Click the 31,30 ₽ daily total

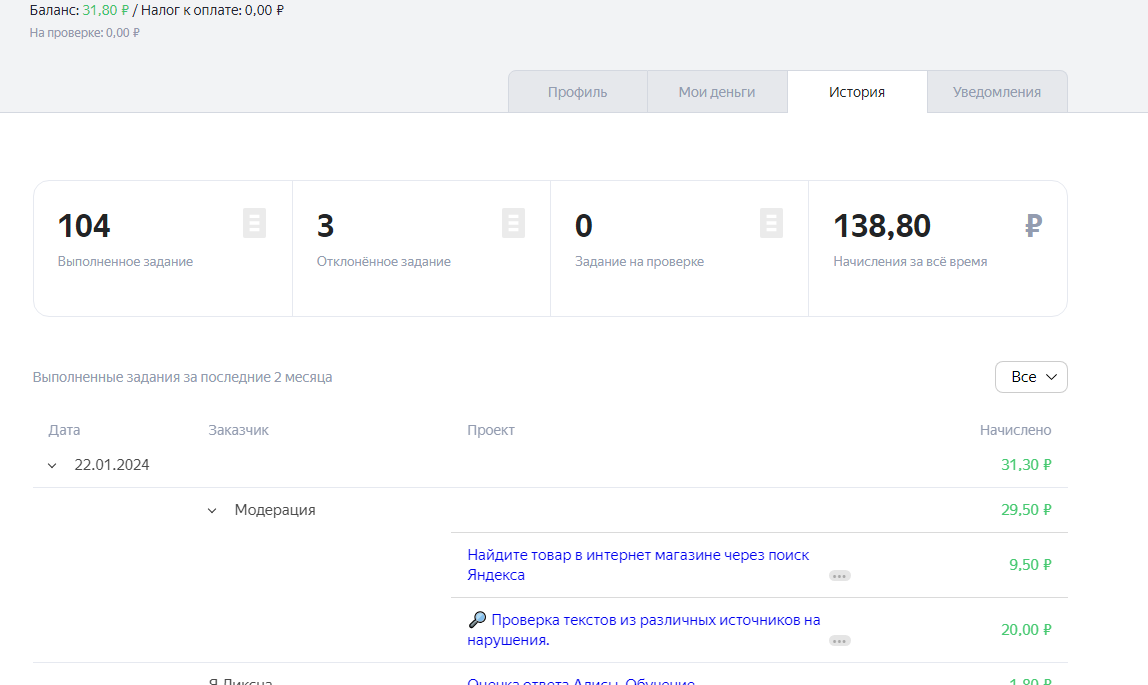(1026, 465)
